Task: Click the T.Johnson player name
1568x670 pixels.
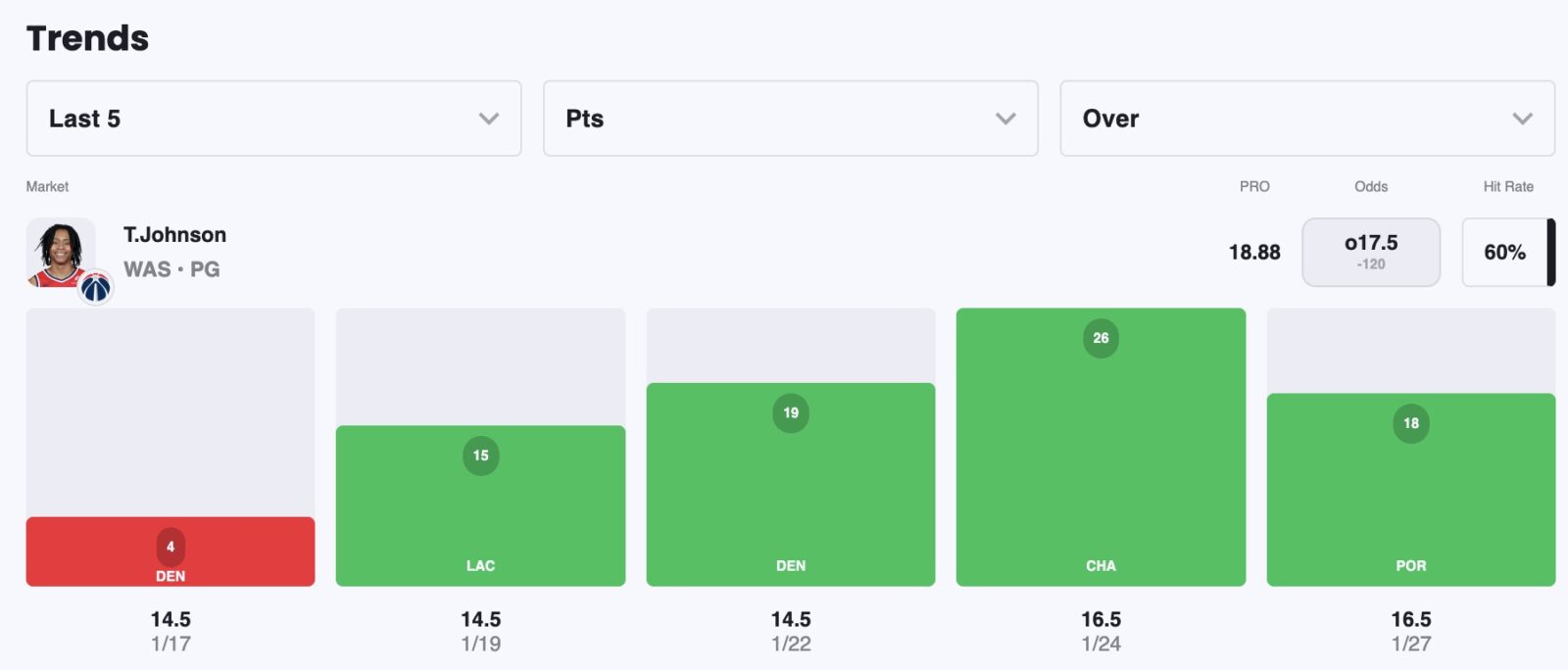Action: tap(174, 235)
